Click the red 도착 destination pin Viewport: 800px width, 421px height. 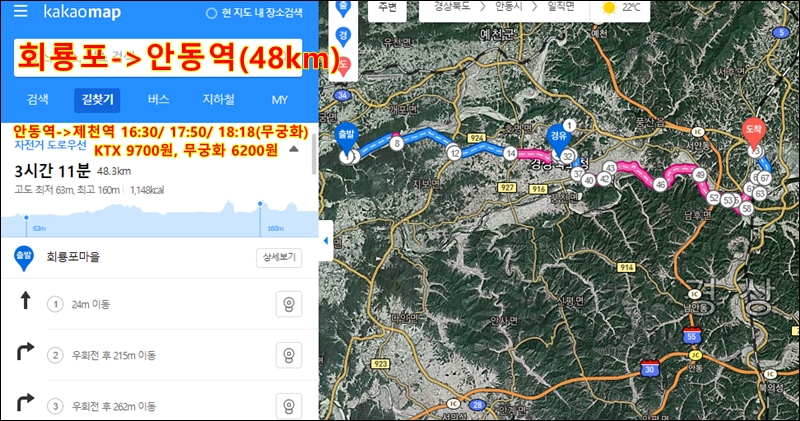(754, 135)
